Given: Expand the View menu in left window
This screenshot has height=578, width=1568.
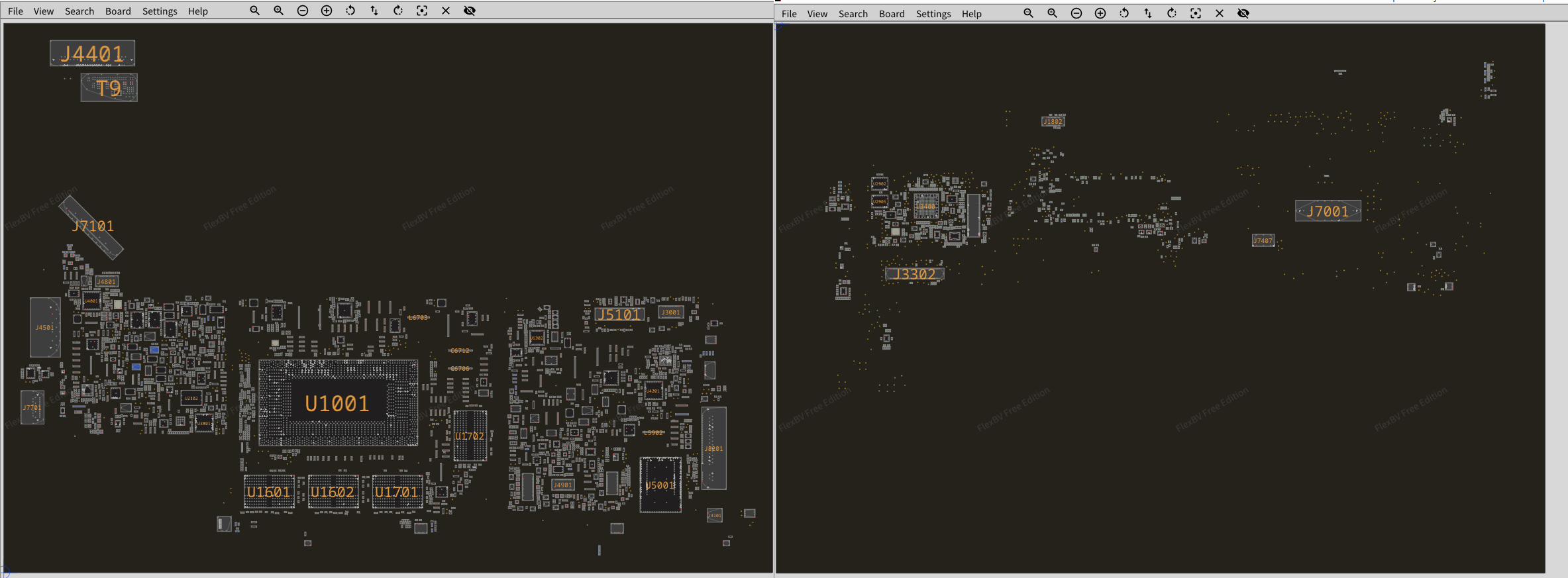Looking at the screenshot, I should point(44,11).
